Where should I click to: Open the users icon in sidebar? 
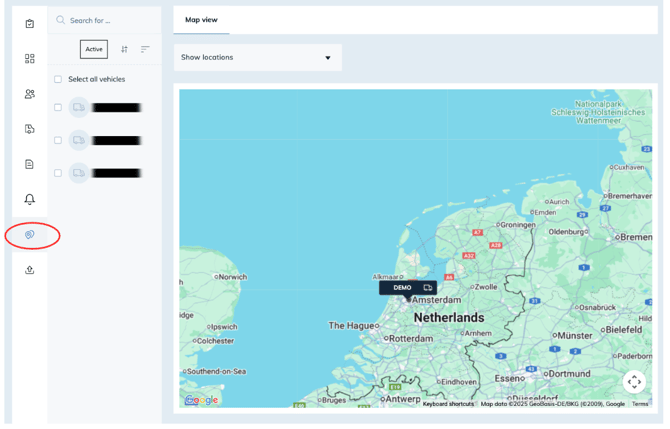[29, 94]
